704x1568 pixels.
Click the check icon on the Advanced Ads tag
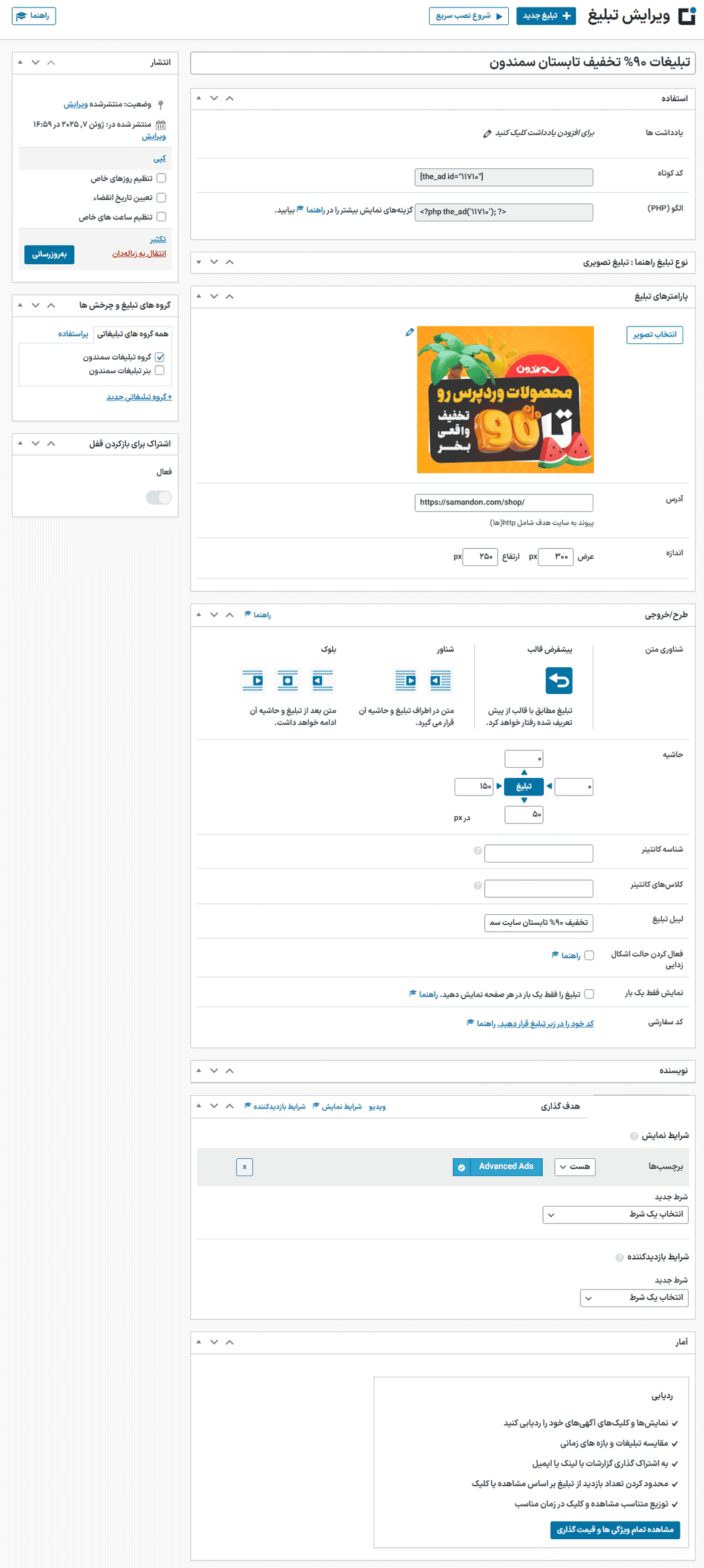[461, 1168]
